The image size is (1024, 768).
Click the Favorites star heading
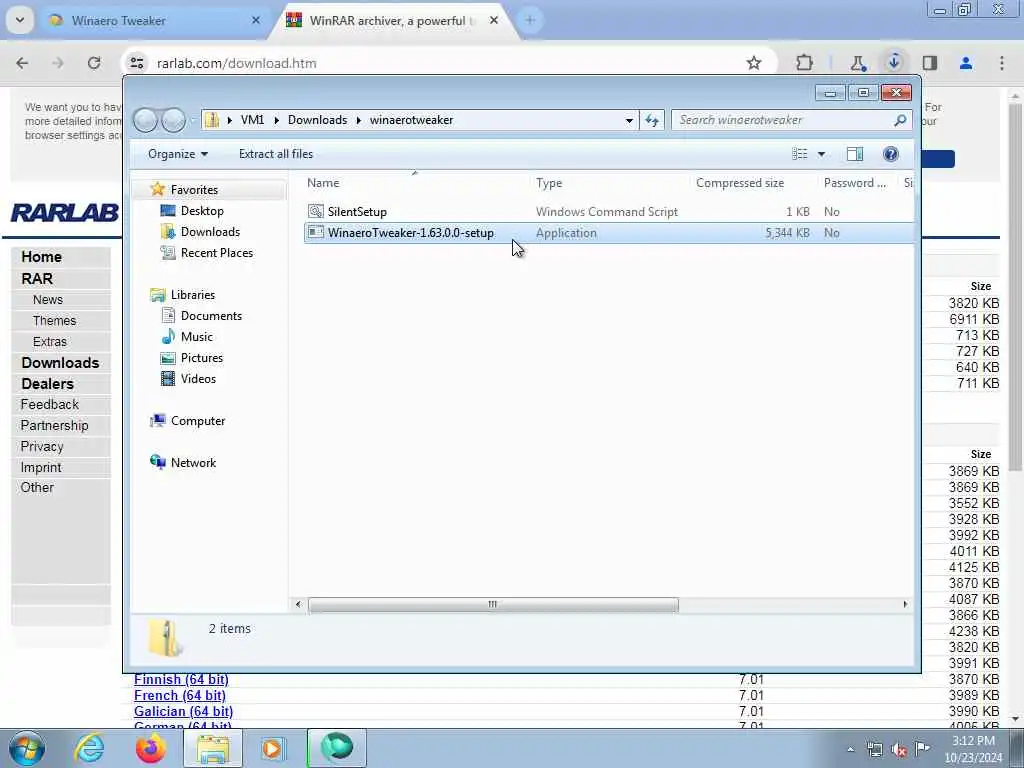point(194,189)
